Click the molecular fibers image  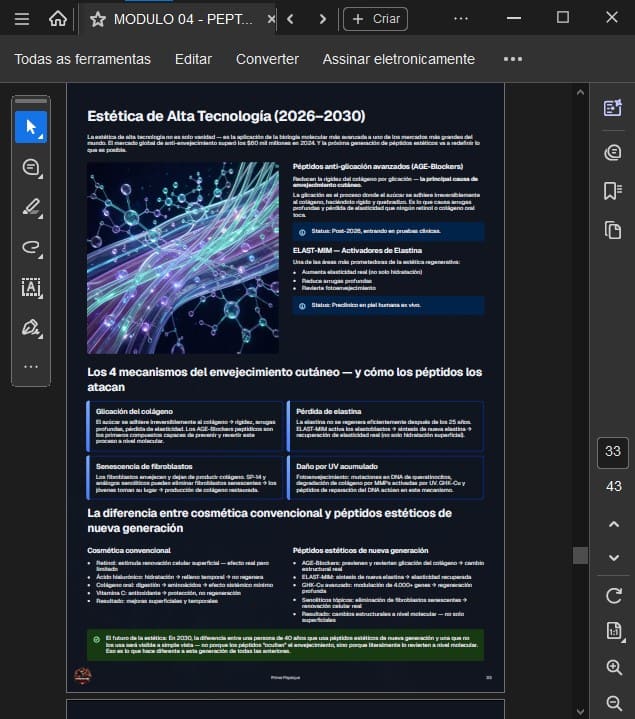pos(182,258)
